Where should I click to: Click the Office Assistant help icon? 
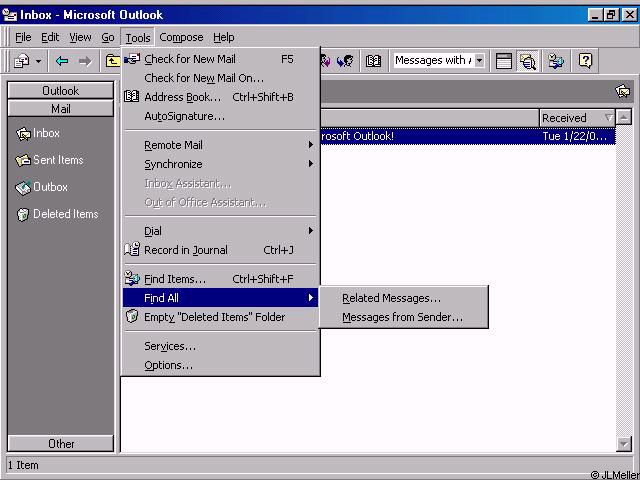pyautogui.click(x=585, y=61)
